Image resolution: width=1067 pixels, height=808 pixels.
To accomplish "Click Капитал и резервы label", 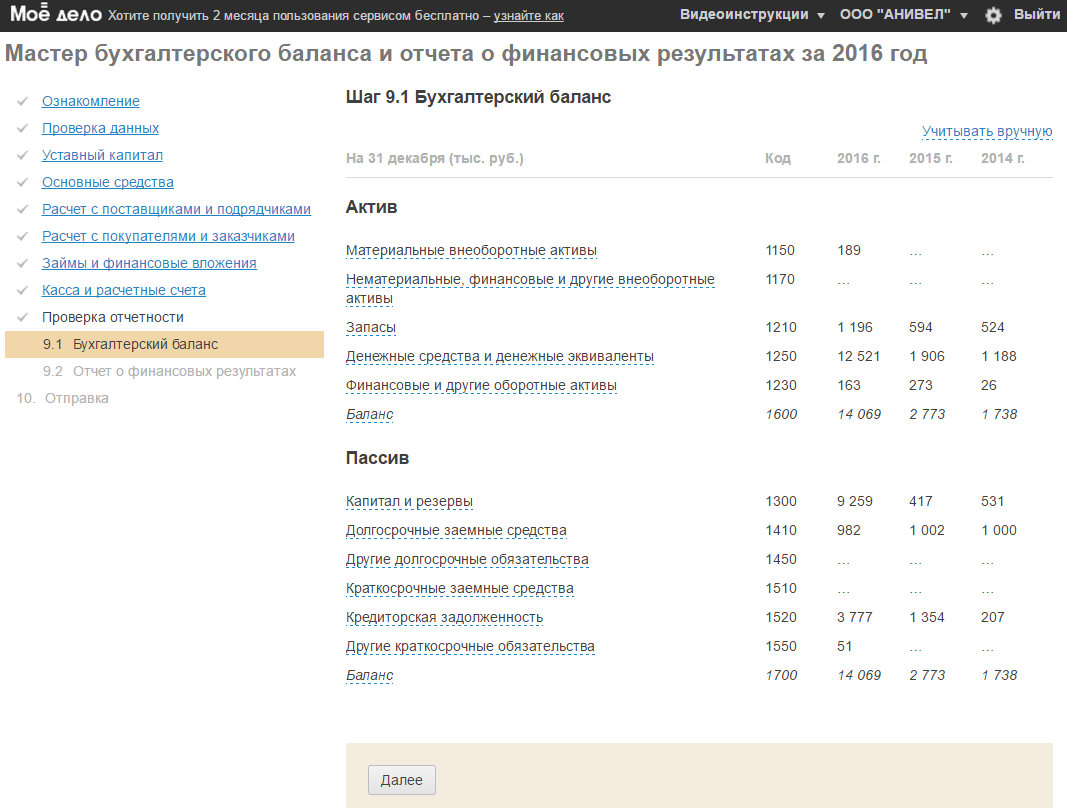I will point(409,501).
